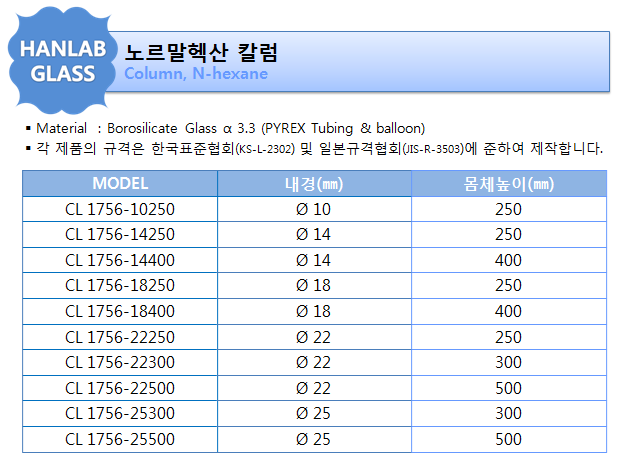Screen dimensions: 627x453
Task: Click Ø 14 in the CL 1756-14250 row
Action: [x=314, y=234]
